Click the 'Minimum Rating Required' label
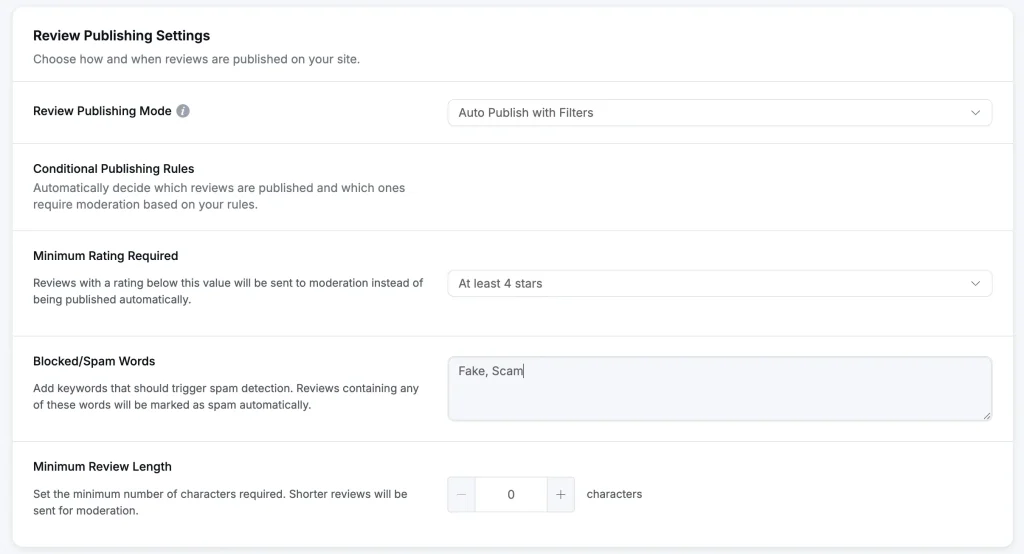 tap(106, 256)
